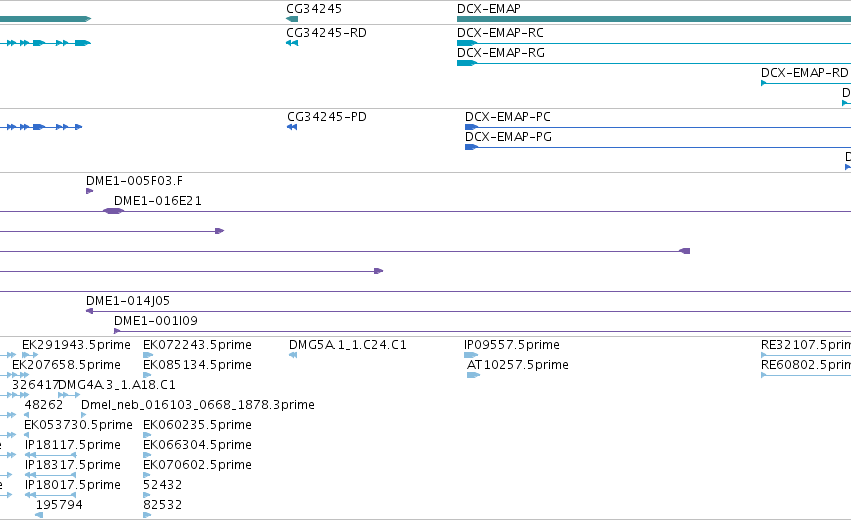851x520 pixels.
Task: Select transcript CG34245-RD label
Action: coord(326,33)
